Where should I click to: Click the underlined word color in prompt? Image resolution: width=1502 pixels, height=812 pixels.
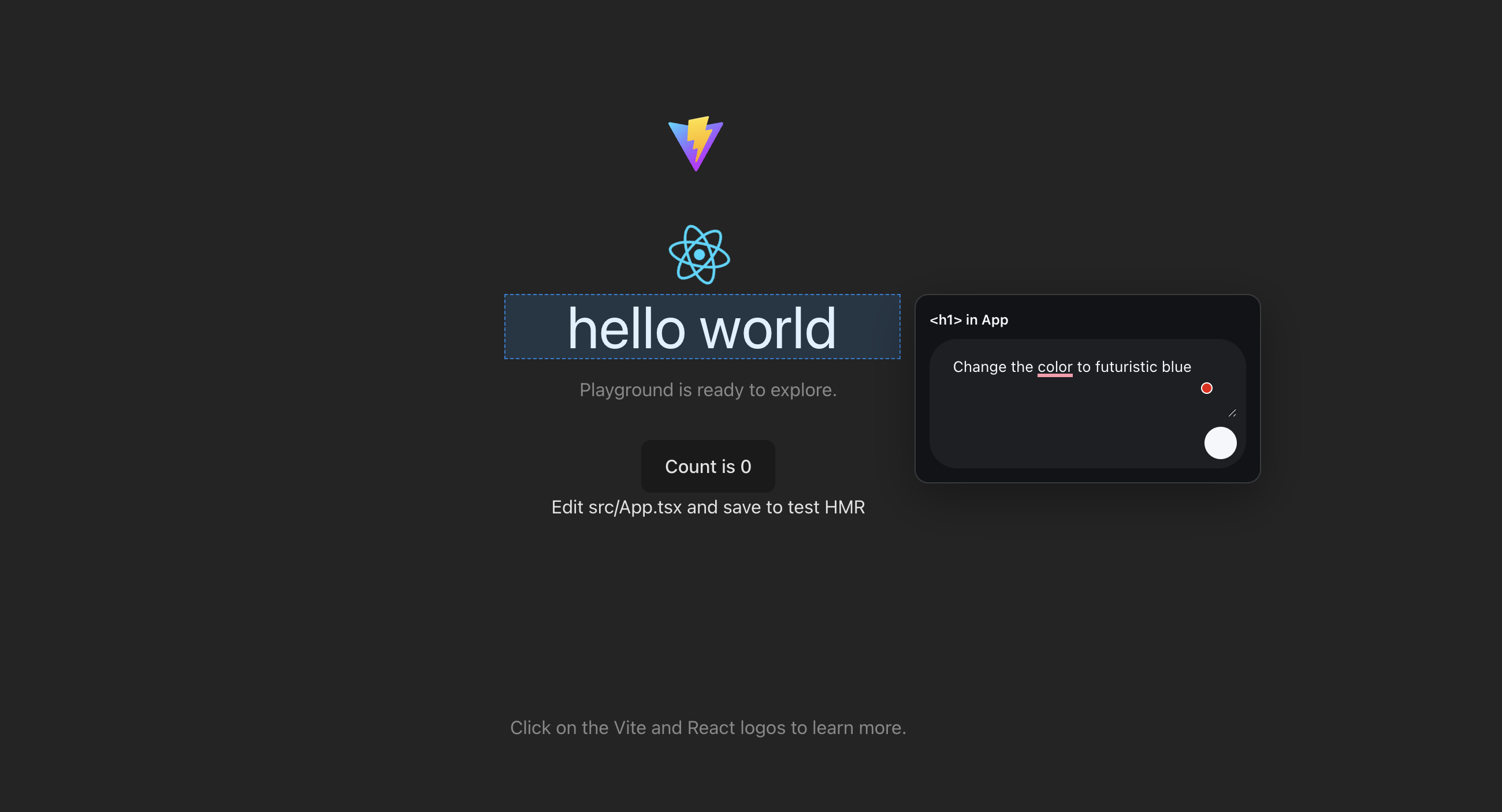[x=1054, y=367]
